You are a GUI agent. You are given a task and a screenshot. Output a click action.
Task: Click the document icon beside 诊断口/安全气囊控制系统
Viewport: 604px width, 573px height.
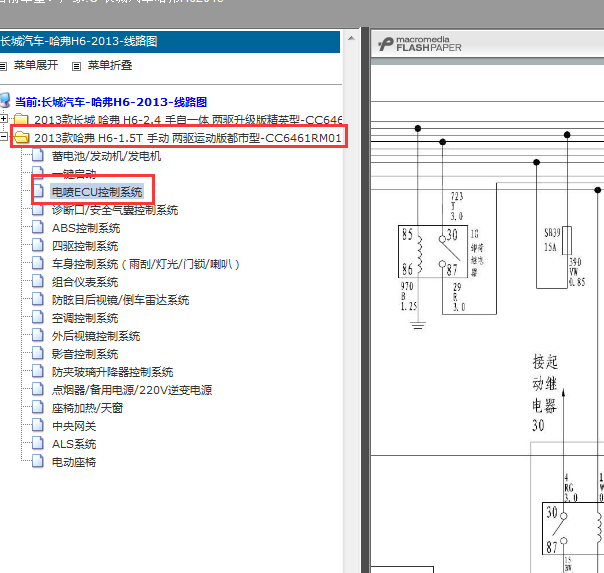pos(38,209)
